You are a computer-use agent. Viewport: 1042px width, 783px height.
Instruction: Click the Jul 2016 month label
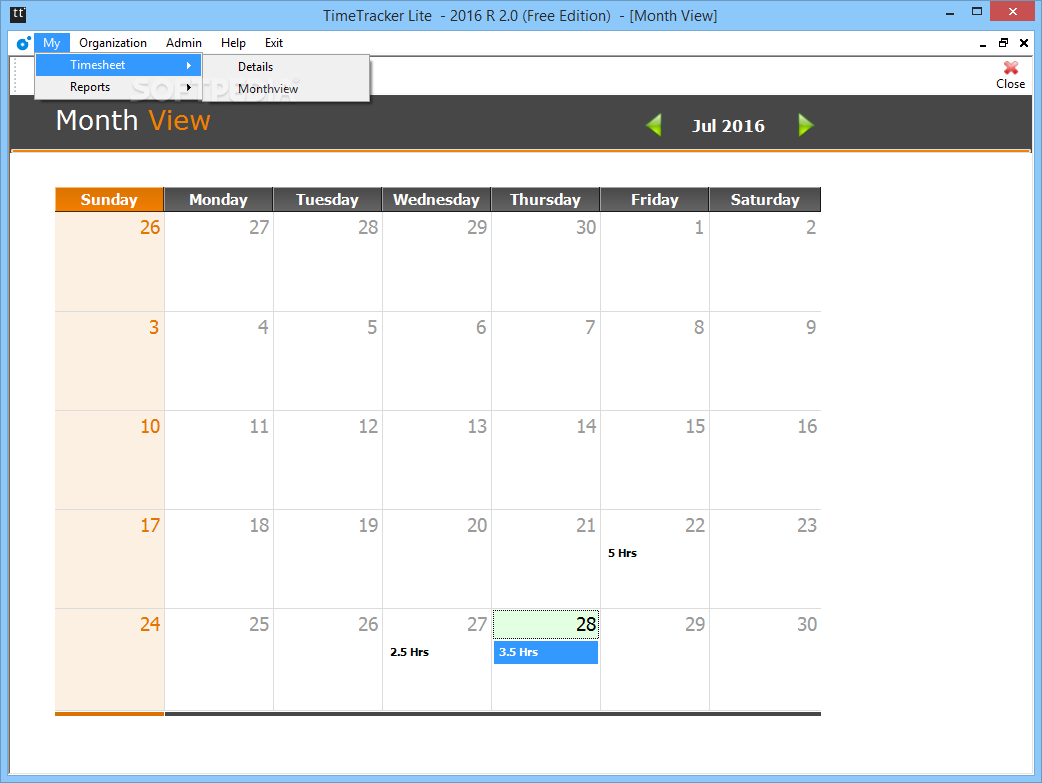[x=728, y=126]
